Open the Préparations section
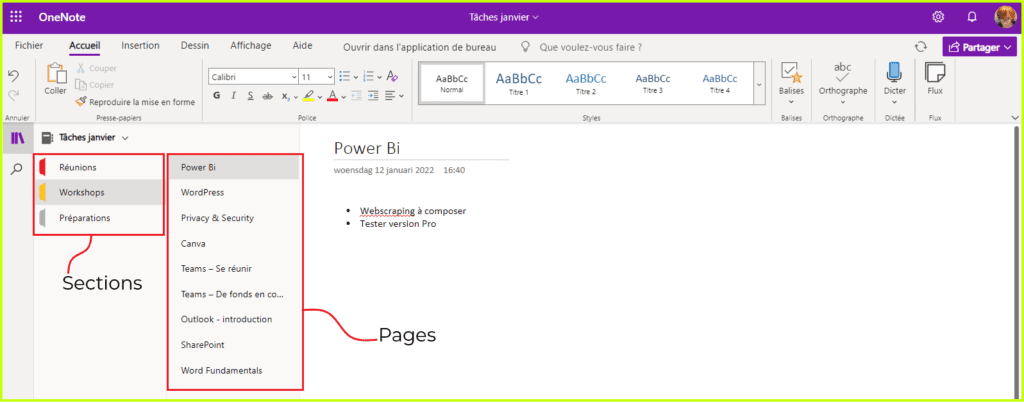 99,218
